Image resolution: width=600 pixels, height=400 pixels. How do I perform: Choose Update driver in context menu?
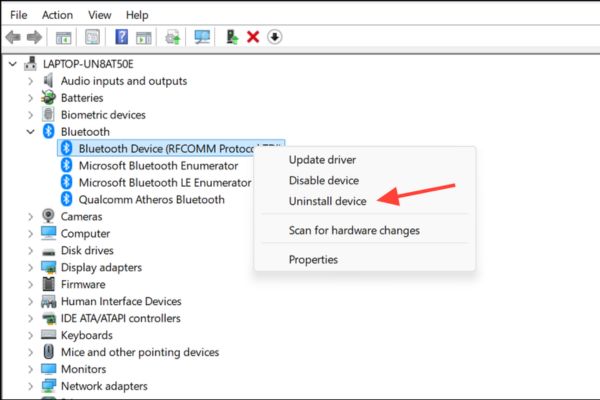322,160
